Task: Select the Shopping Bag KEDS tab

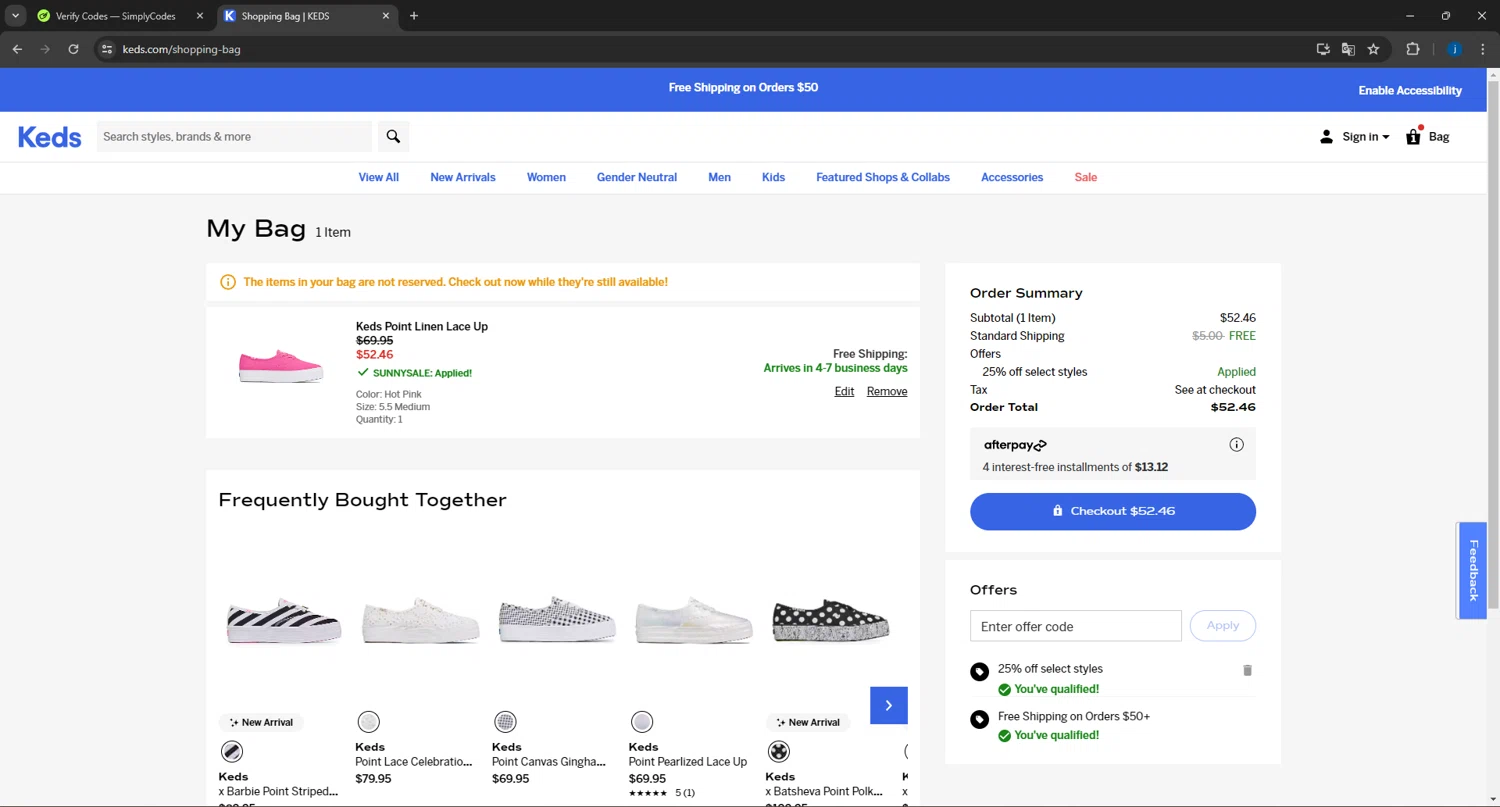Action: coord(308,16)
